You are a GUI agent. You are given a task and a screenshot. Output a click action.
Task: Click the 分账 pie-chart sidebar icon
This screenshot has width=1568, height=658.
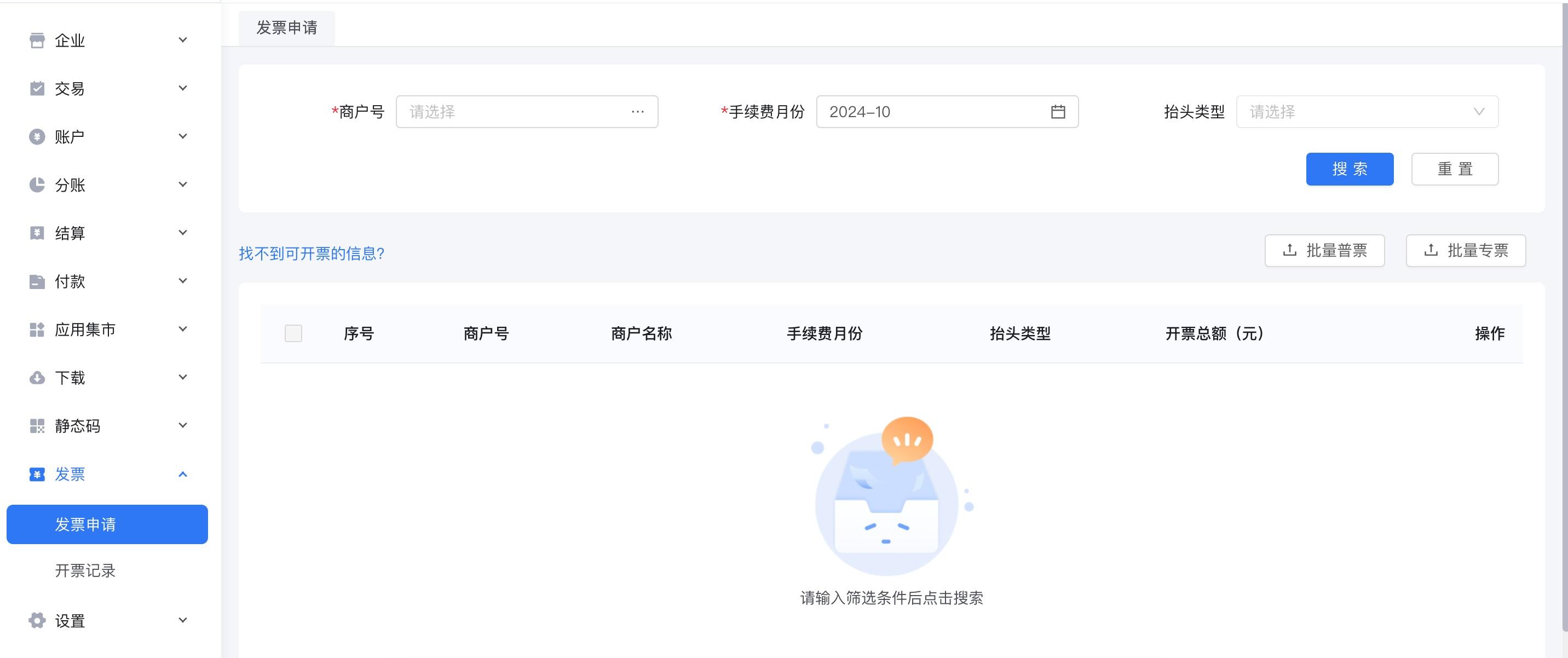pos(37,184)
